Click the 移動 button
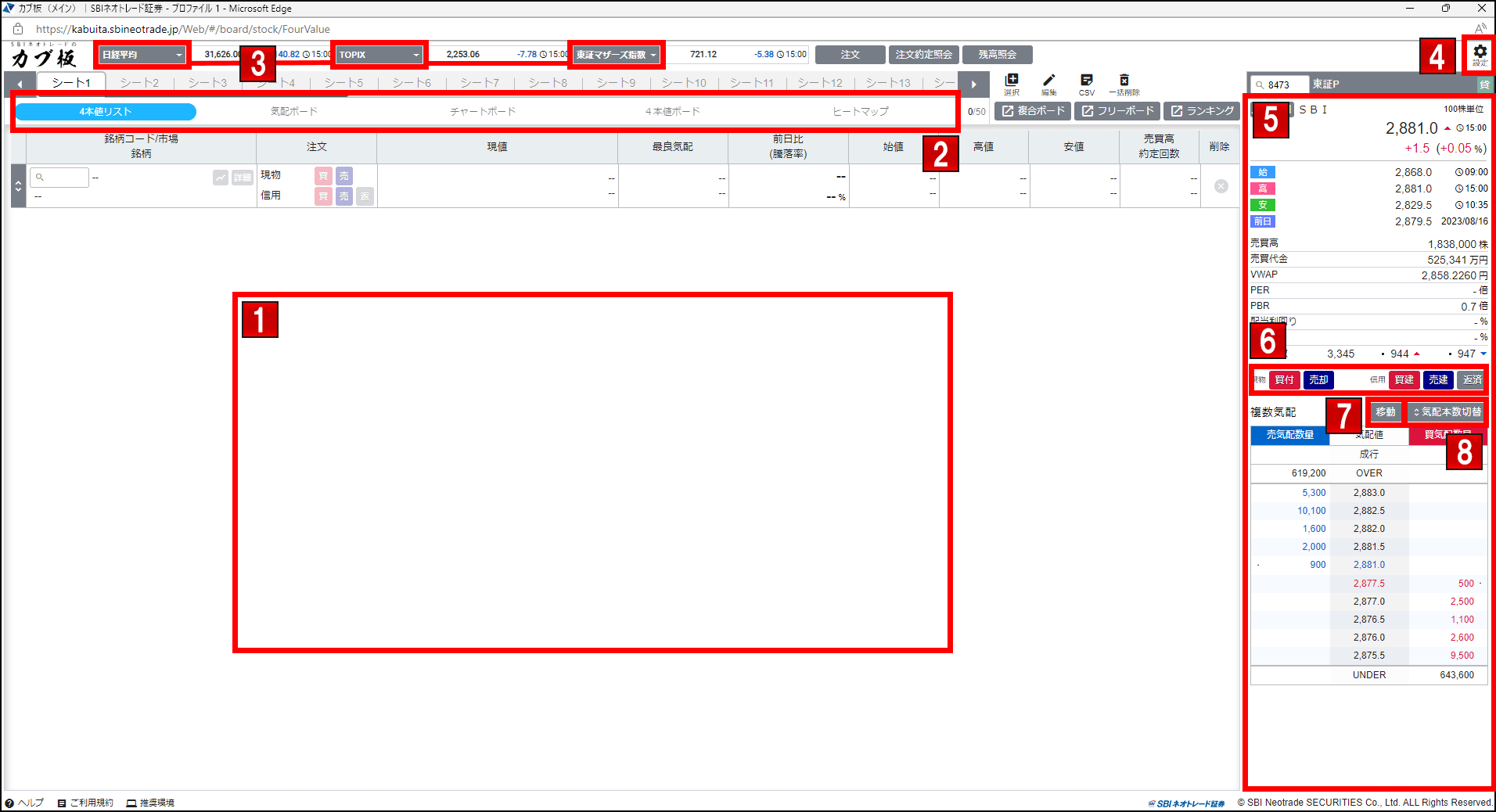Screen dimensions: 1496x812 pos(1386,411)
